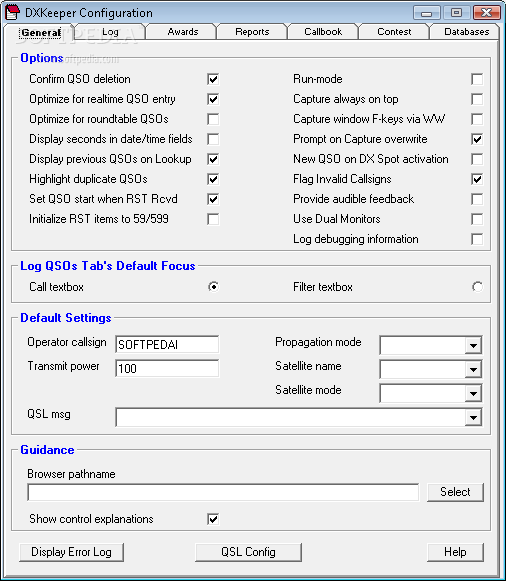
Task: Select Call textbox as default focus
Action: pos(213,287)
